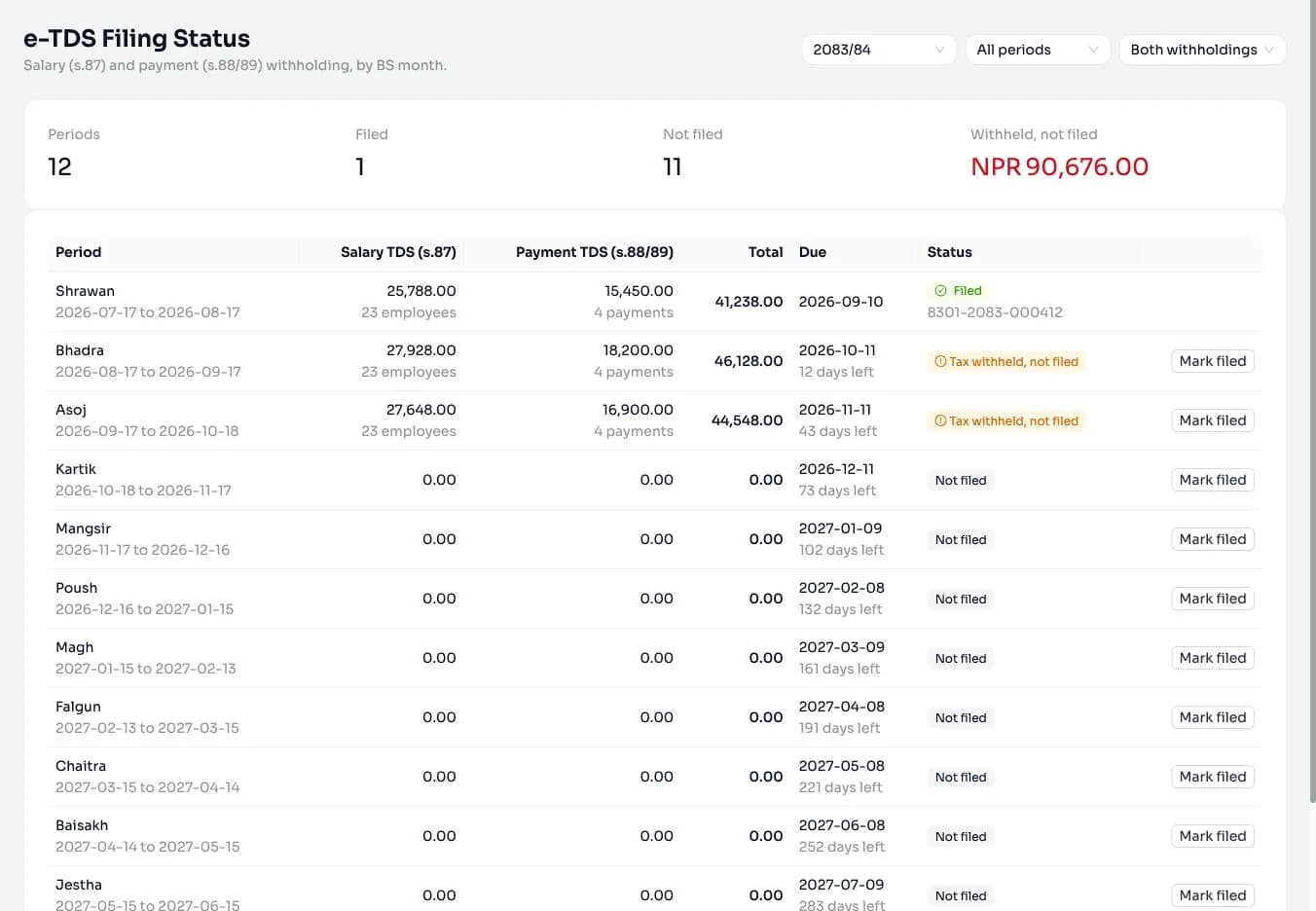The image size is (1316, 911).
Task: Mark the Magh period as filed
Action: (x=1212, y=658)
